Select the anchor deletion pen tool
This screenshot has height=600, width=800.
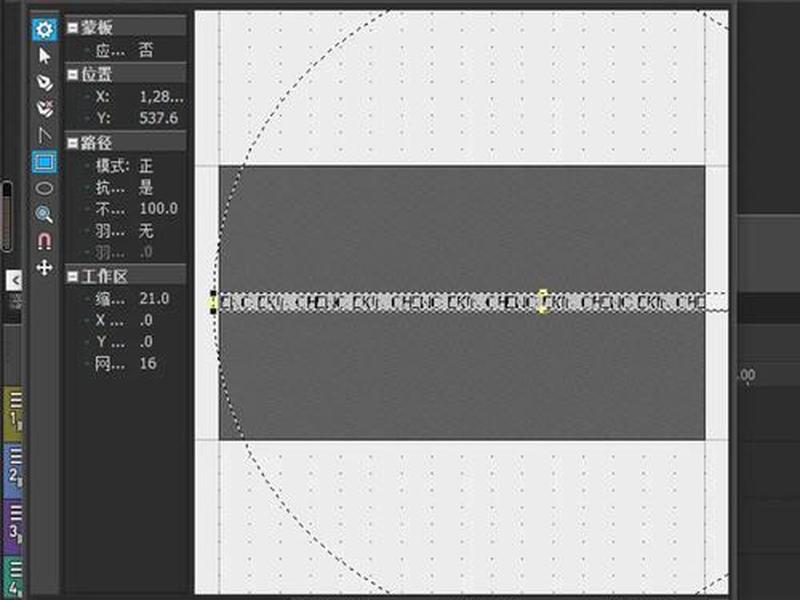(x=44, y=109)
